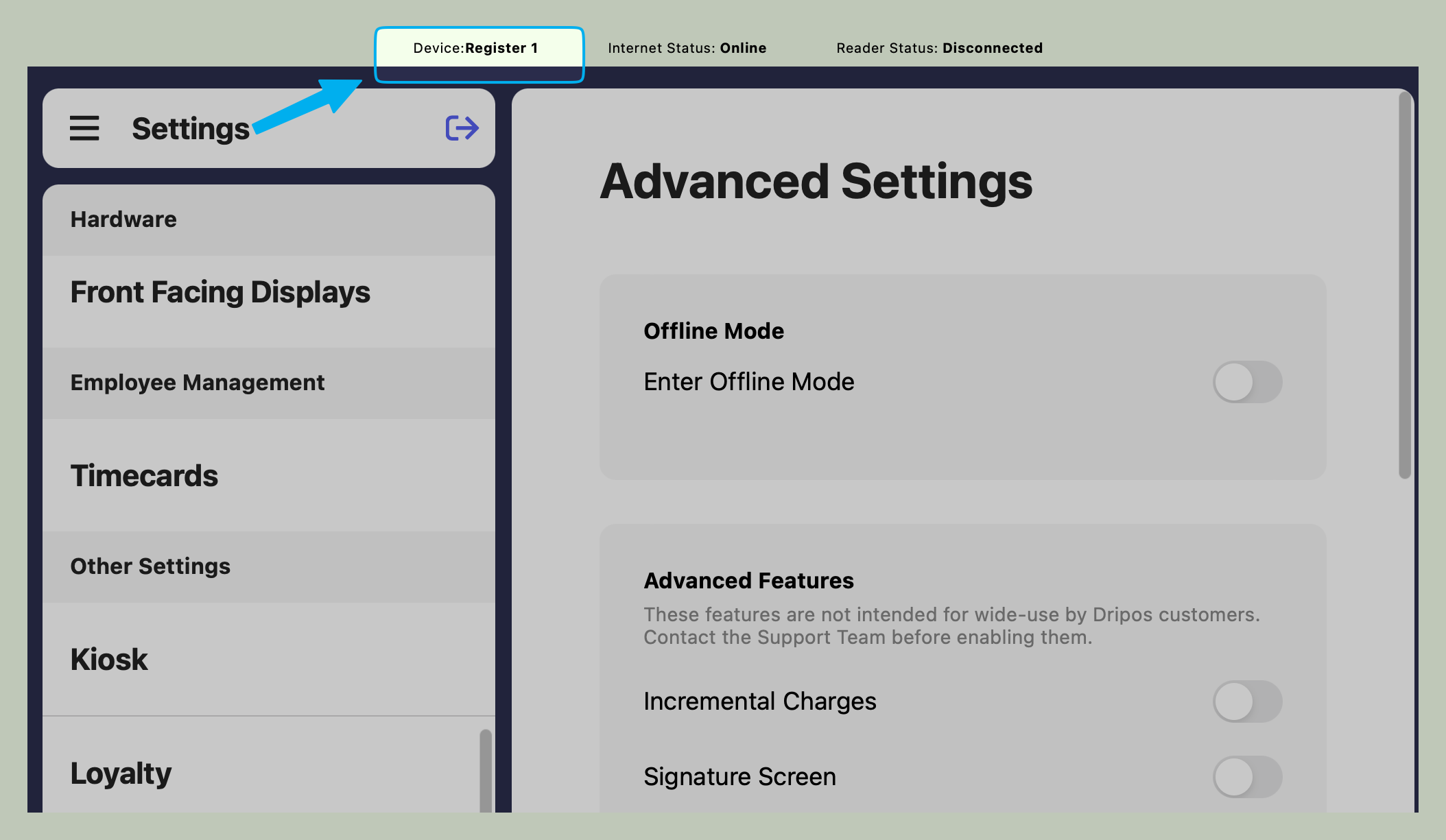Click the Hardware section header

123,219
